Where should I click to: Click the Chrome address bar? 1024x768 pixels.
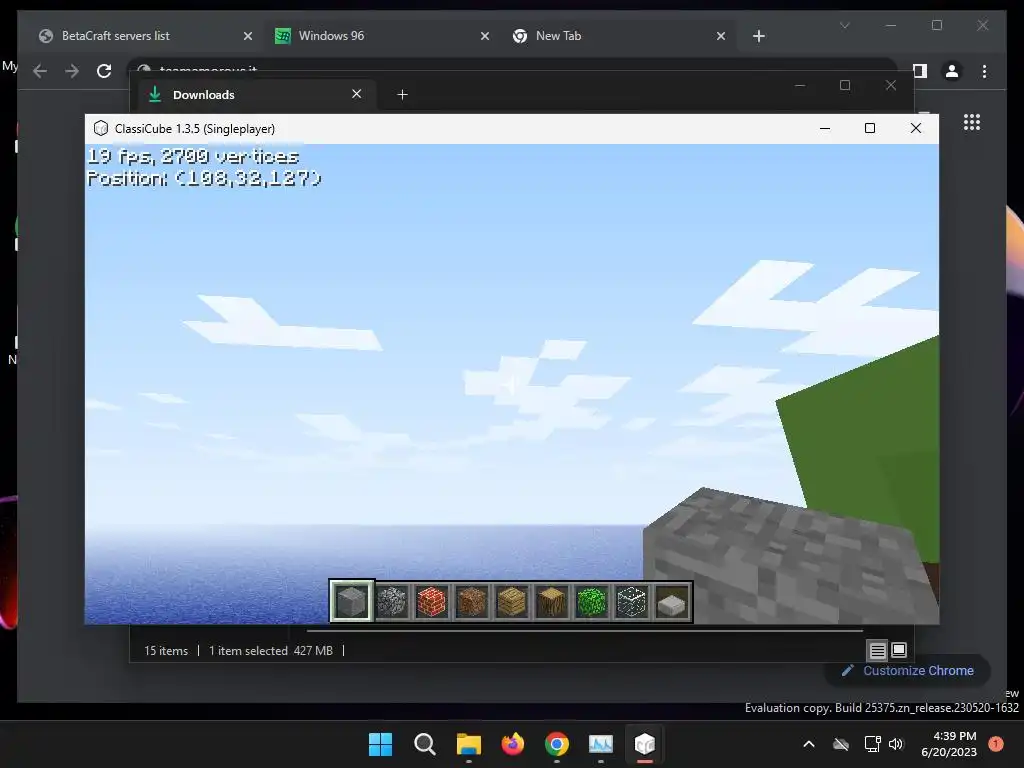tap(511, 65)
